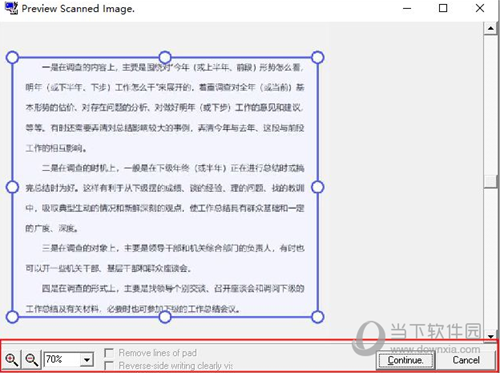Zoom in on the scanned image

click(x=11, y=360)
